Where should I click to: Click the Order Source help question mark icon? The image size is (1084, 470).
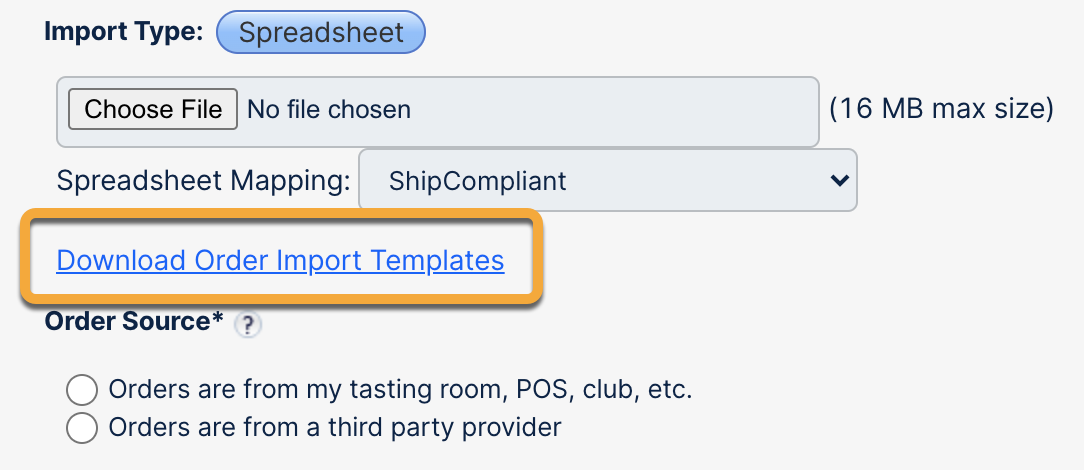pos(247,326)
